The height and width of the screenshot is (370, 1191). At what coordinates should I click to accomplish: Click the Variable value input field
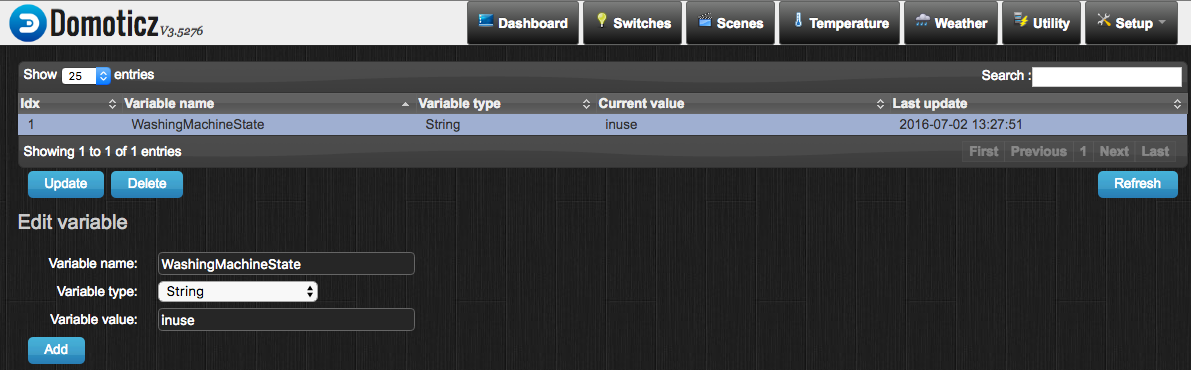(x=286, y=320)
